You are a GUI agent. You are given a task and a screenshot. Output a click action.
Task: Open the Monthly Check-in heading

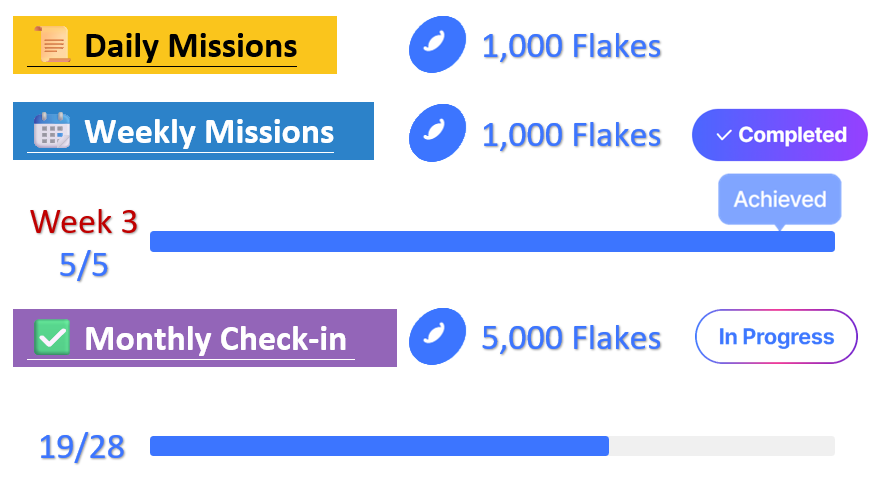(215, 339)
